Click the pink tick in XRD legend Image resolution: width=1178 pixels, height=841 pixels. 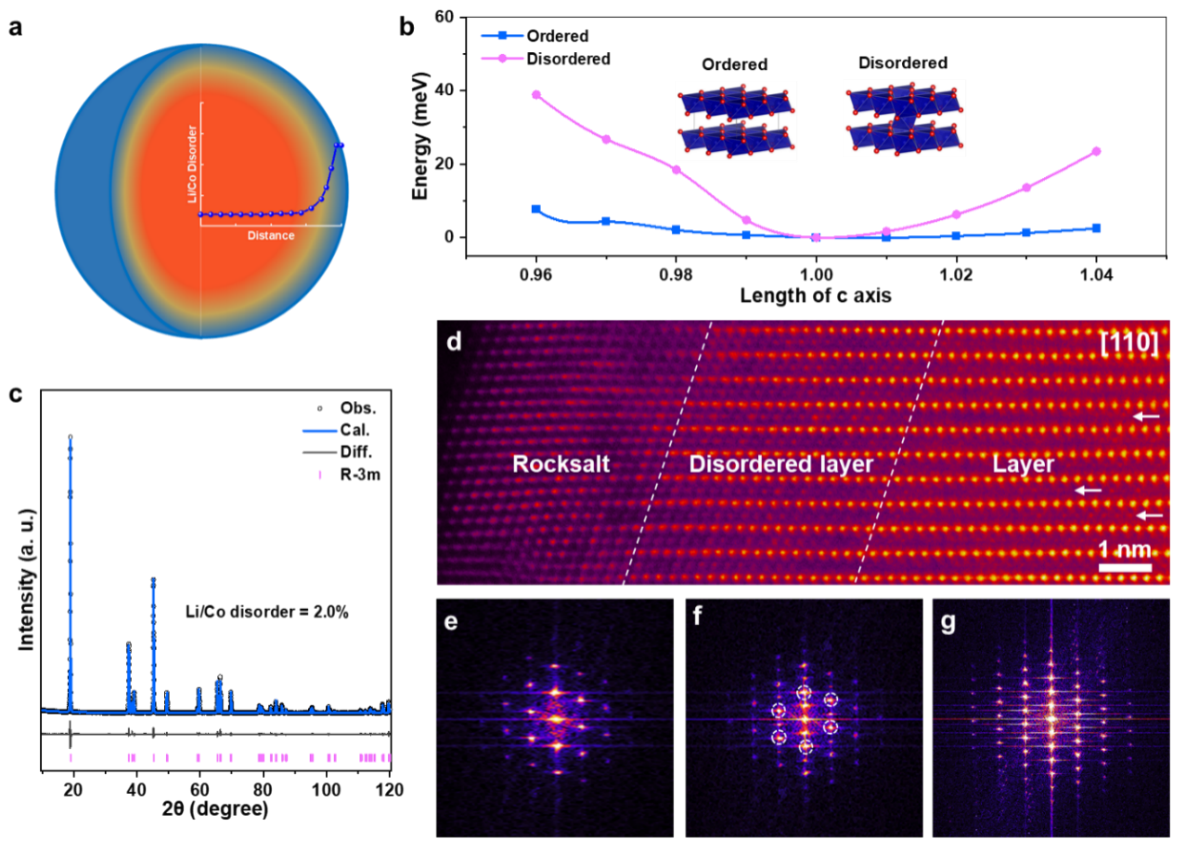click(x=320, y=475)
